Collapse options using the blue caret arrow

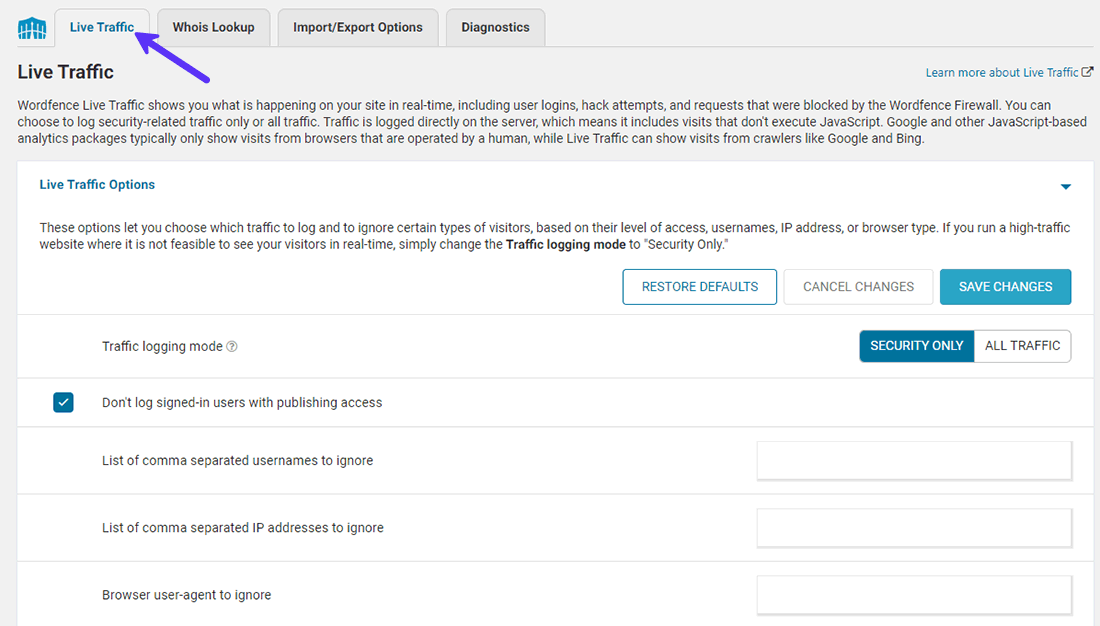[x=1065, y=187]
